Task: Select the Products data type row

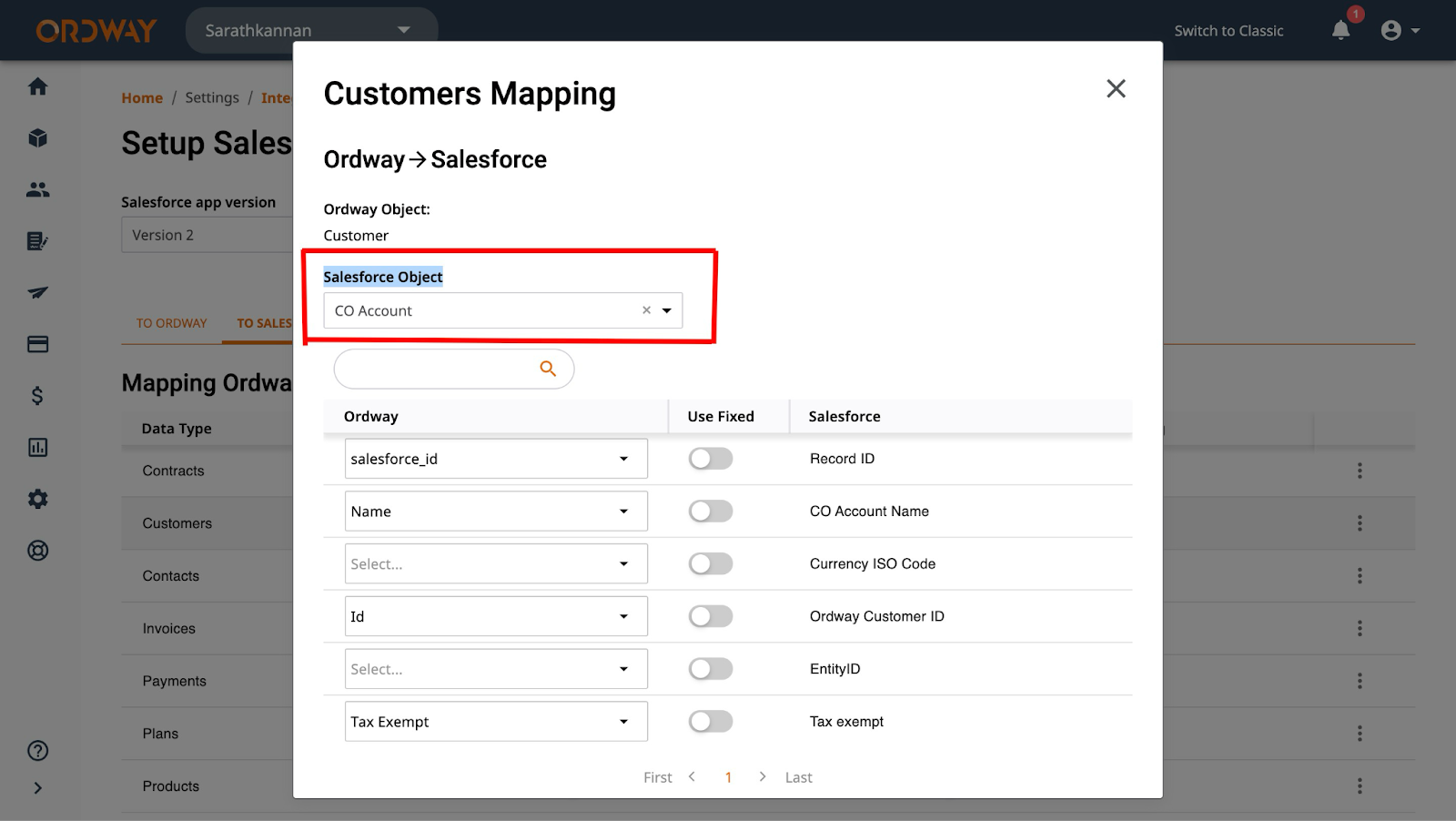Action: pyautogui.click(x=170, y=786)
